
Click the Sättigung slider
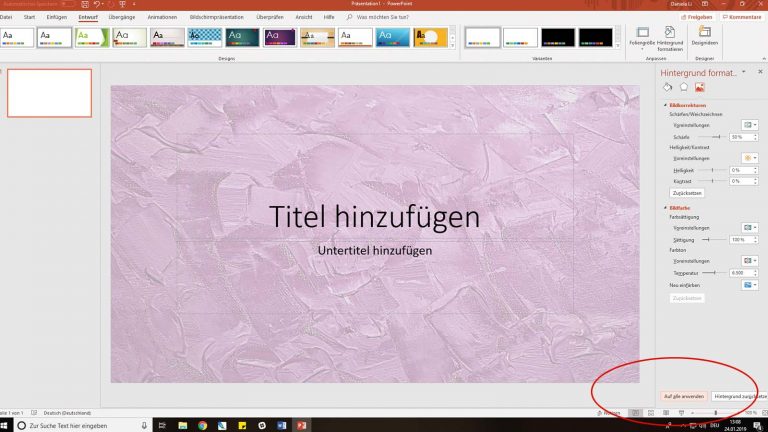[708, 240]
